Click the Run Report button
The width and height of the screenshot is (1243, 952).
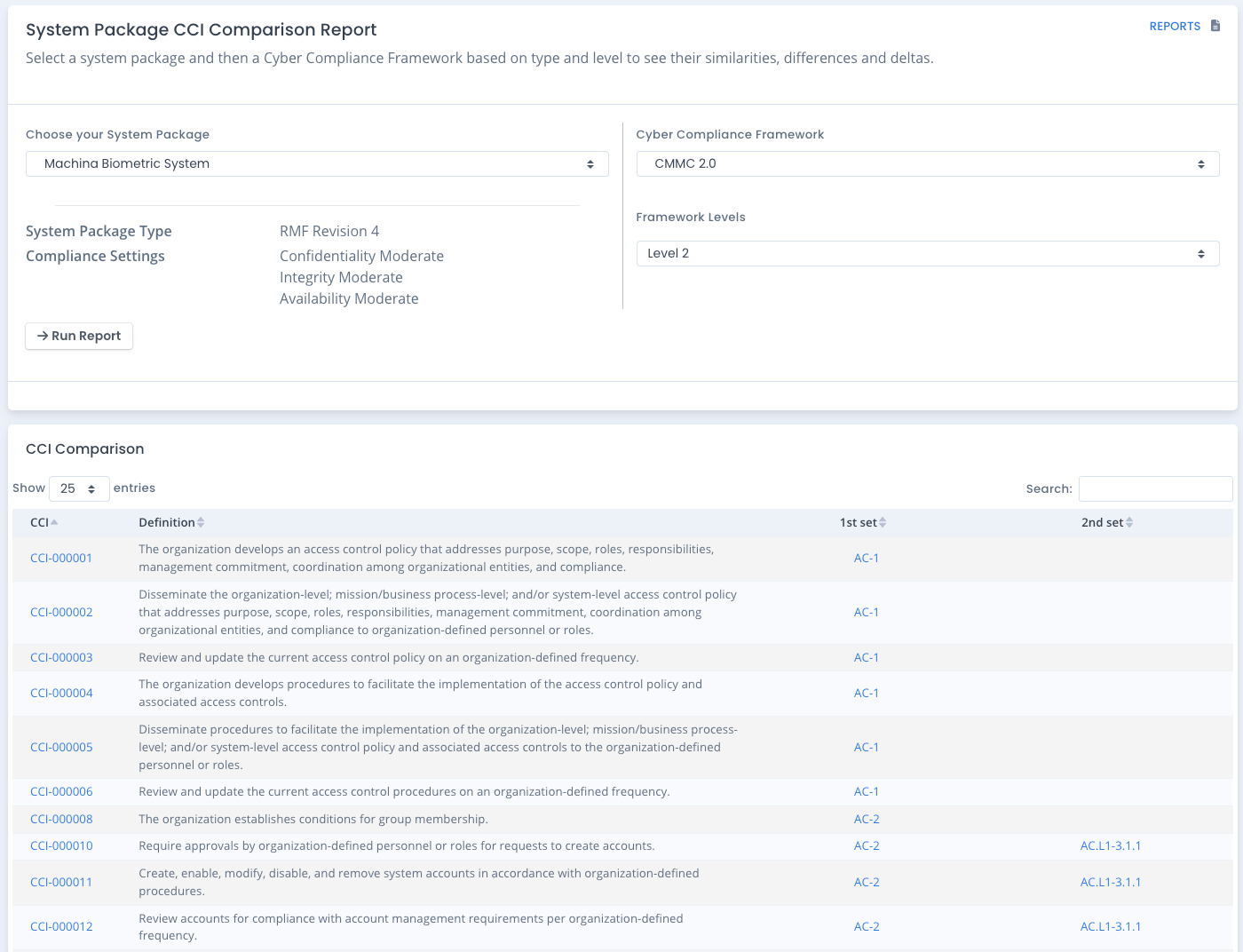[x=78, y=336]
